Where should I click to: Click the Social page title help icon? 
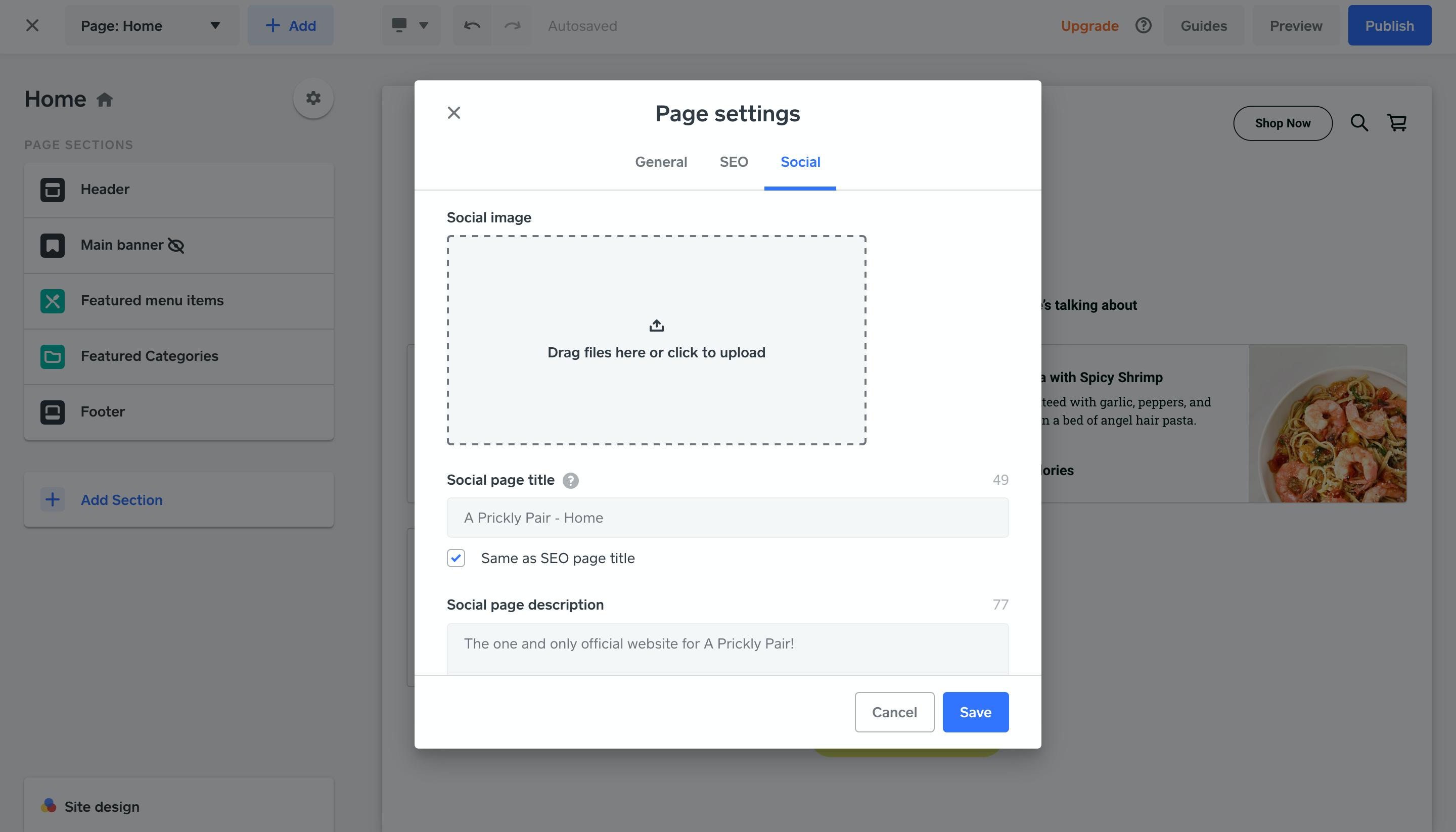click(570, 481)
